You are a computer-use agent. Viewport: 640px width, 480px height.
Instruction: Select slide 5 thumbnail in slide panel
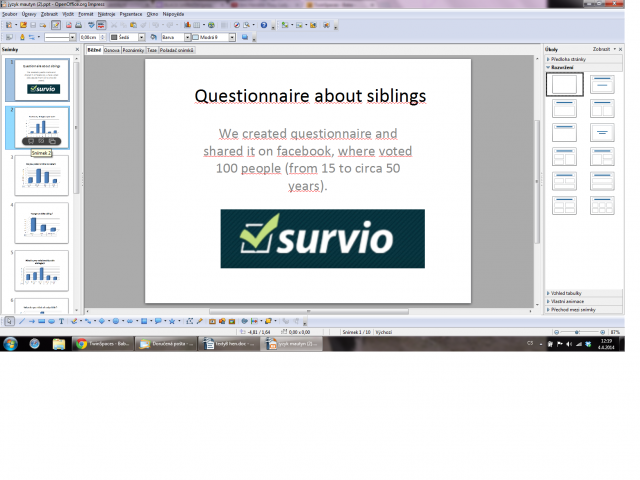pyautogui.click(x=42, y=271)
